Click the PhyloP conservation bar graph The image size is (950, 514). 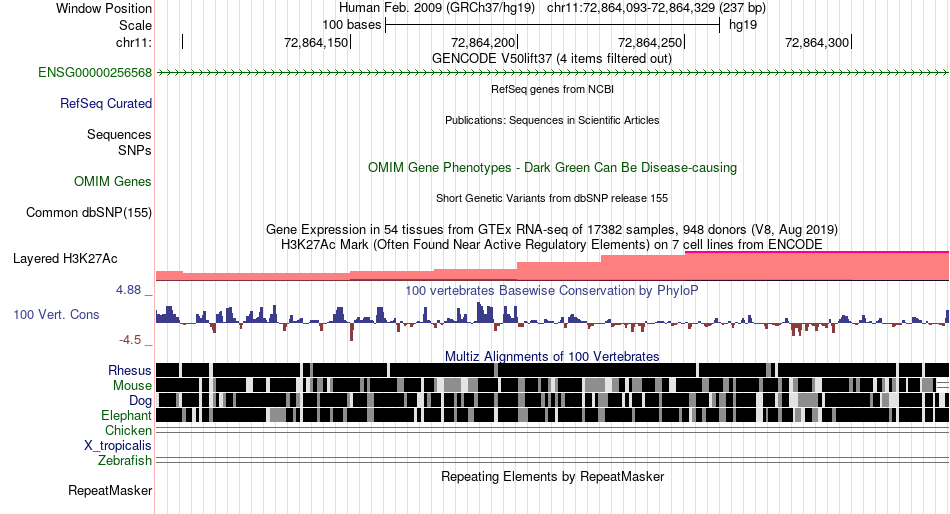click(553, 321)
